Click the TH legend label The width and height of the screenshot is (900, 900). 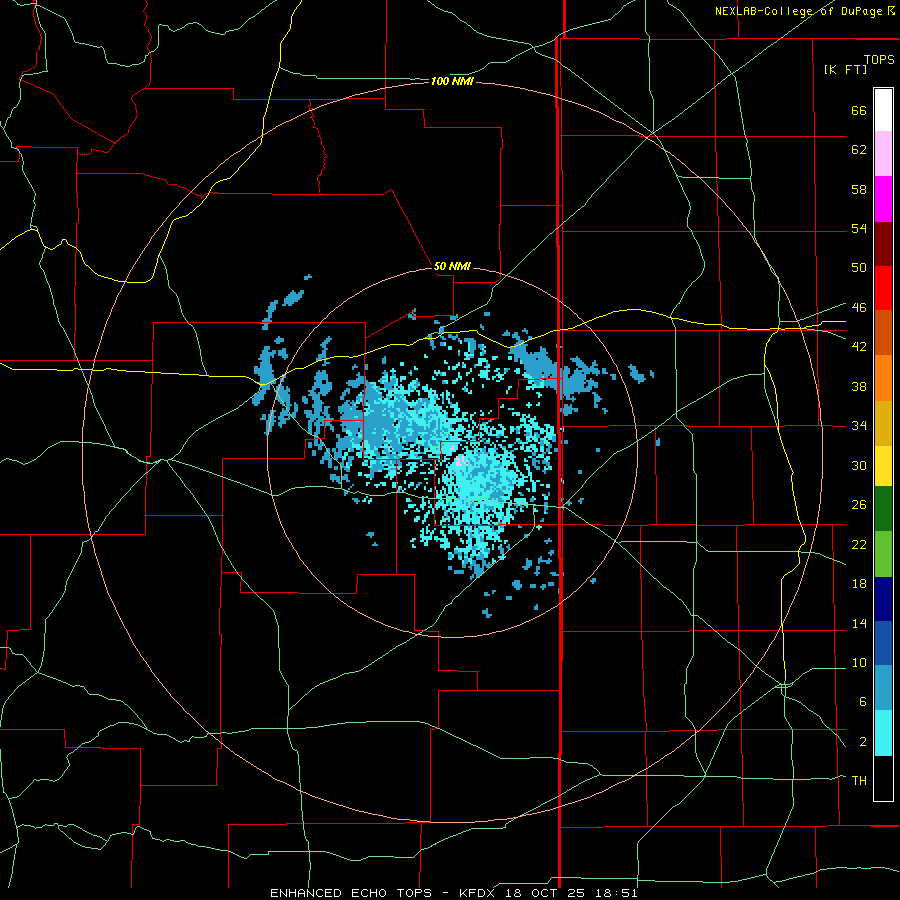click(859, 781)
